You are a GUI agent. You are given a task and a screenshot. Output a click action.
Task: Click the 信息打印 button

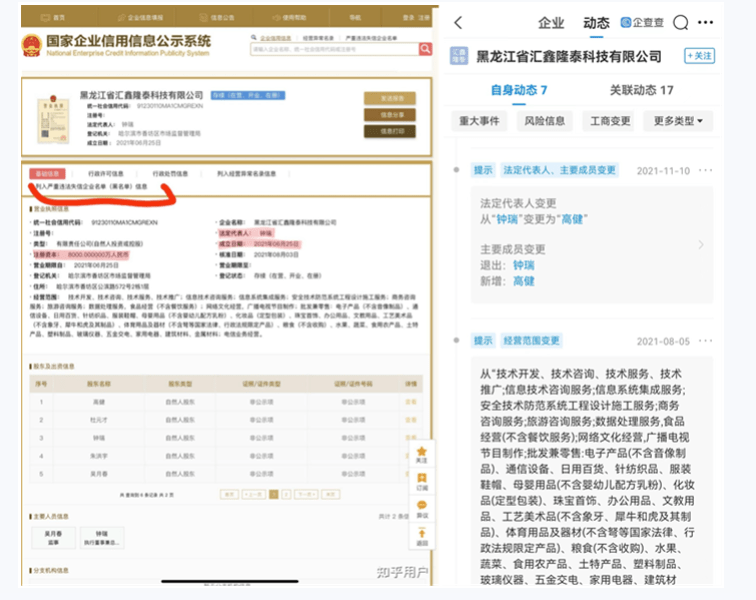tap(389, 131)
